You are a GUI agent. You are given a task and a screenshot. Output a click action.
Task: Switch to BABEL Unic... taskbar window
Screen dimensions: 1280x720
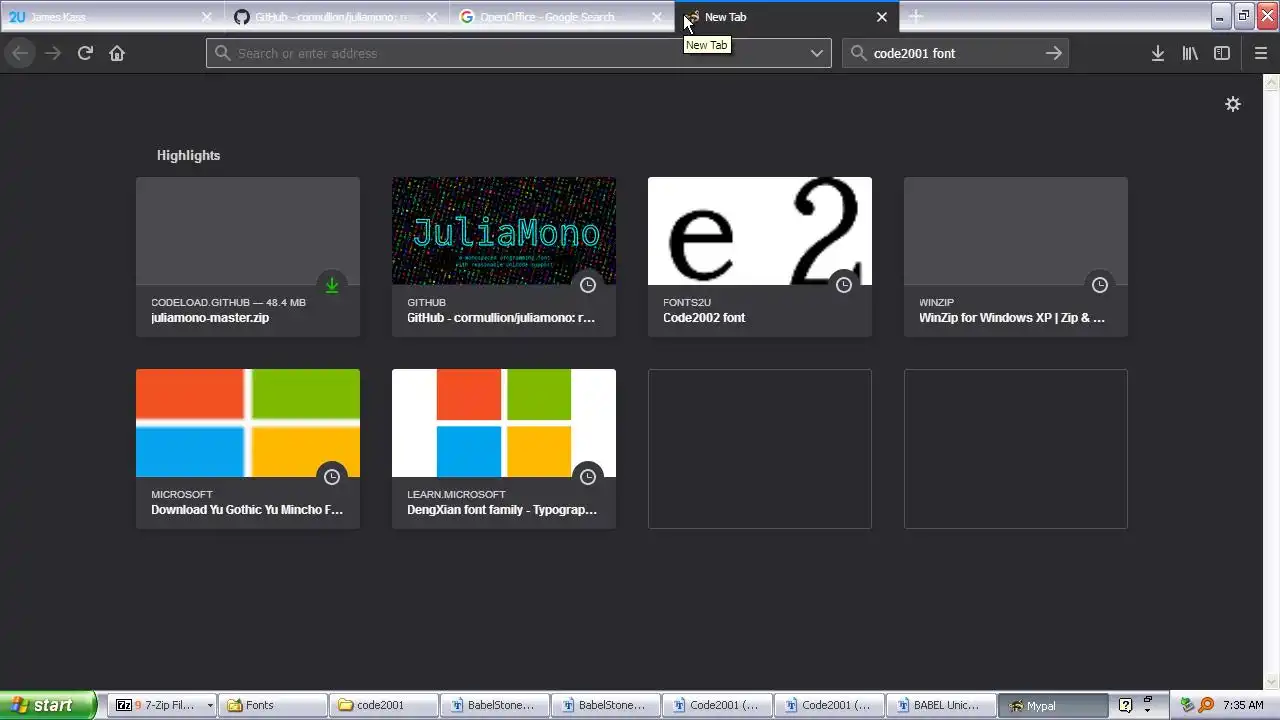(939, 705)
